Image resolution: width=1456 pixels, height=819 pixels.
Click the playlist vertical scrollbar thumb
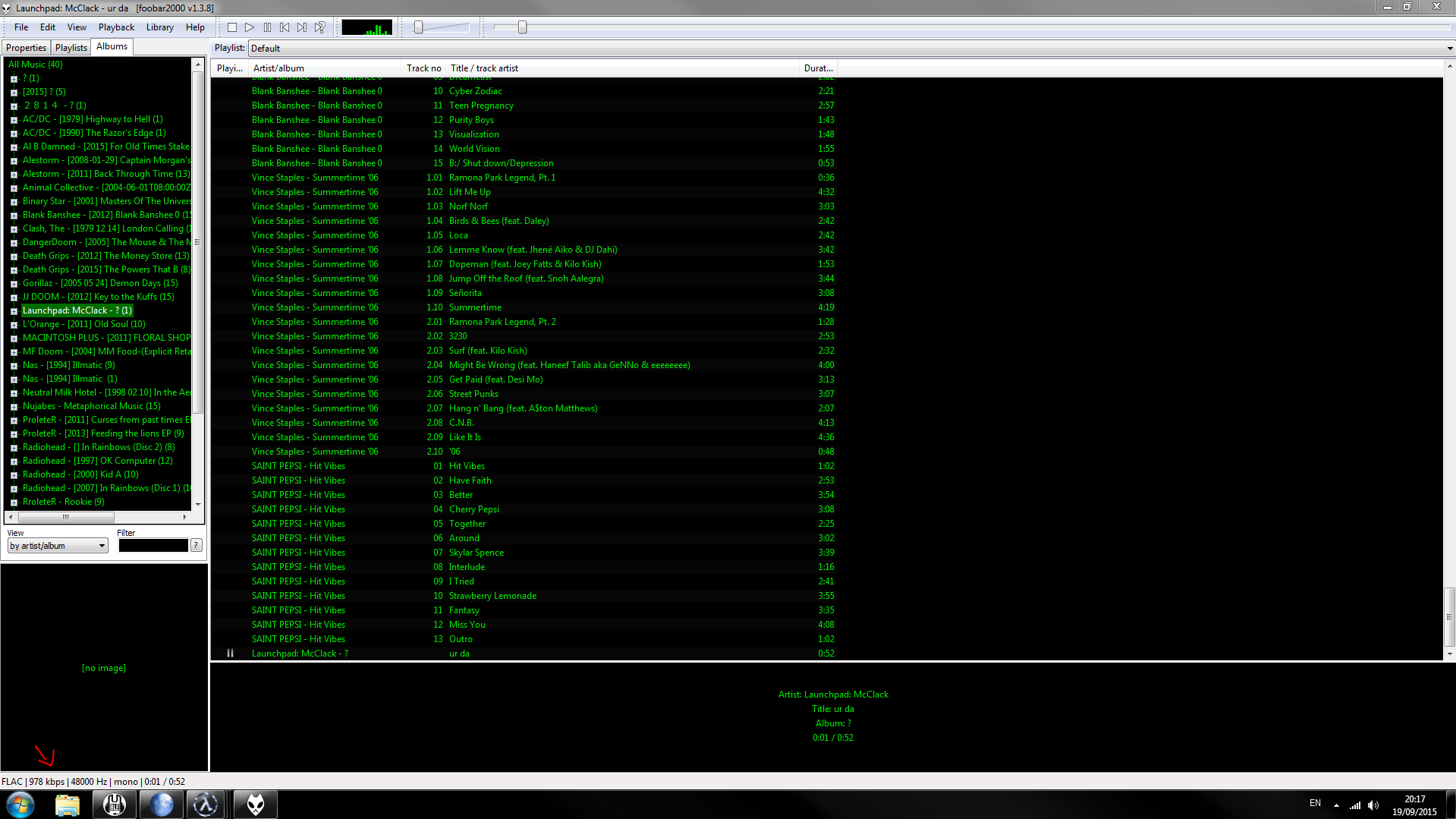[1448, 616]
